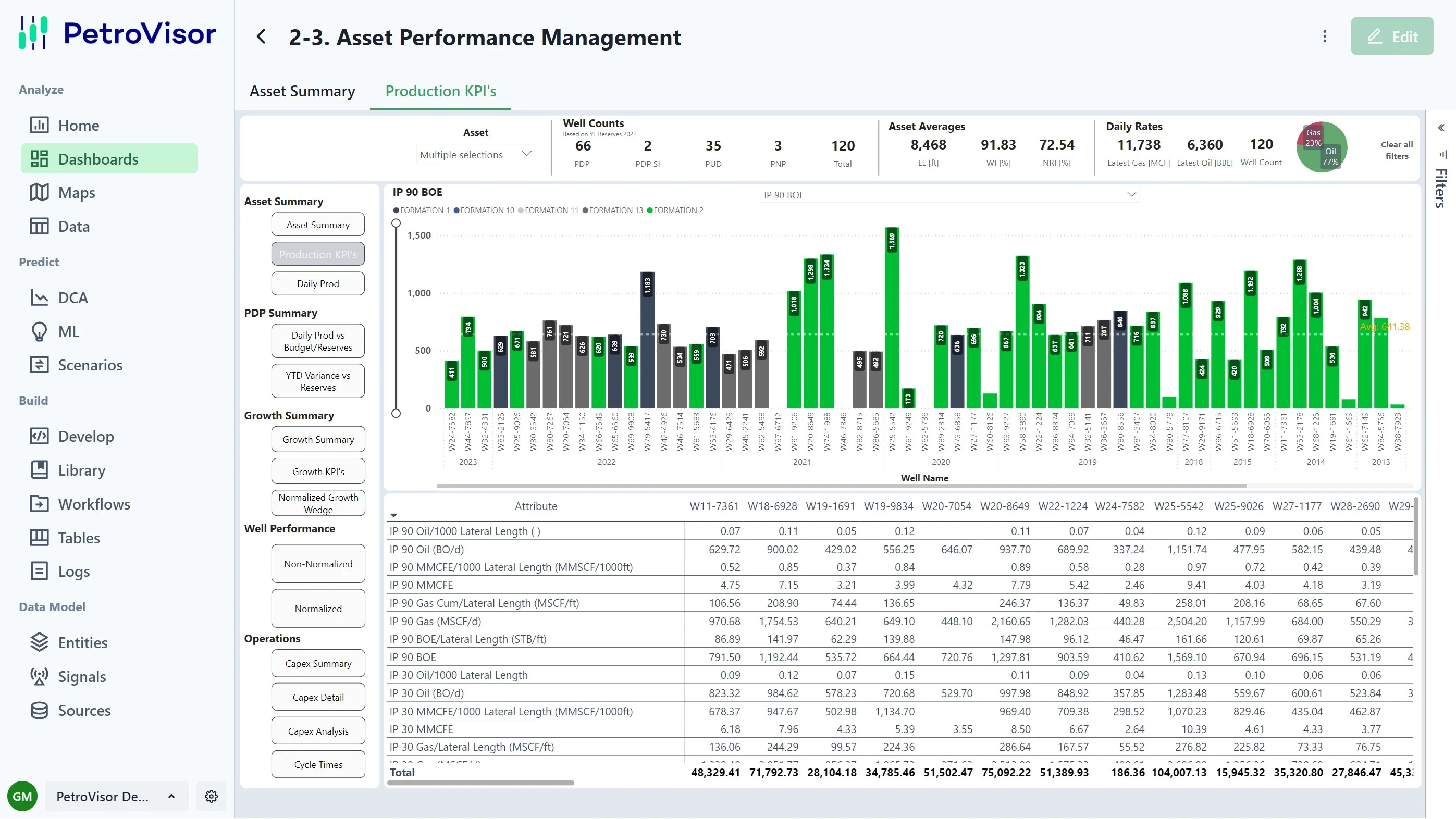Open the Asset multiple selections dropdown
Viewport: 1456px width, 819px height.
pos(475,154)
